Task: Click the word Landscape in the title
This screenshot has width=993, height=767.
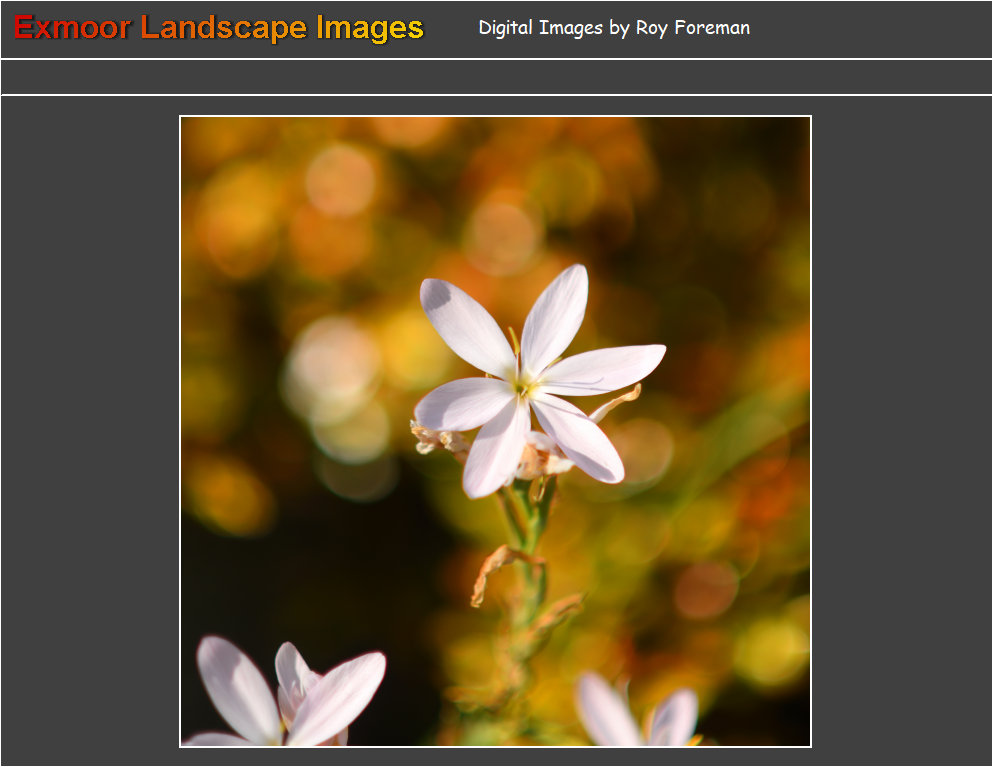Action: click(224, 28)
